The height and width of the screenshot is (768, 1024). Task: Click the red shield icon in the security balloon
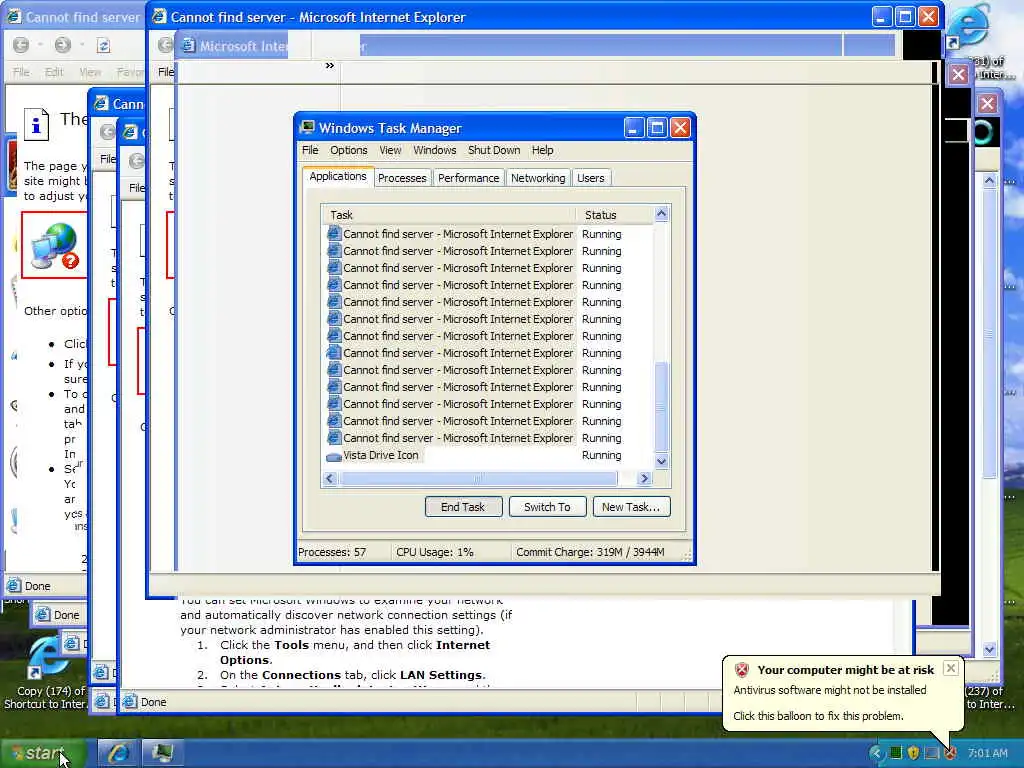click(742, 669)
